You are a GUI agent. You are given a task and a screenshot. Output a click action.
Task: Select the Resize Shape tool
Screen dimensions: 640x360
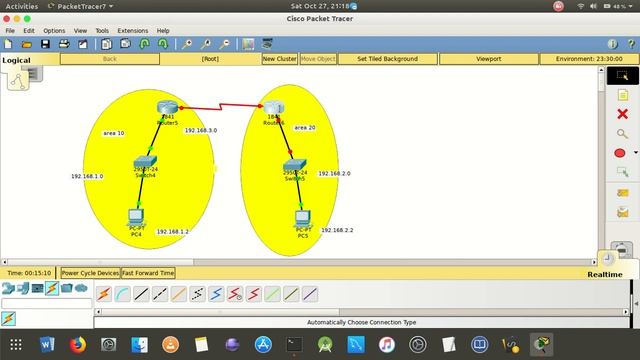coord(622,172)
